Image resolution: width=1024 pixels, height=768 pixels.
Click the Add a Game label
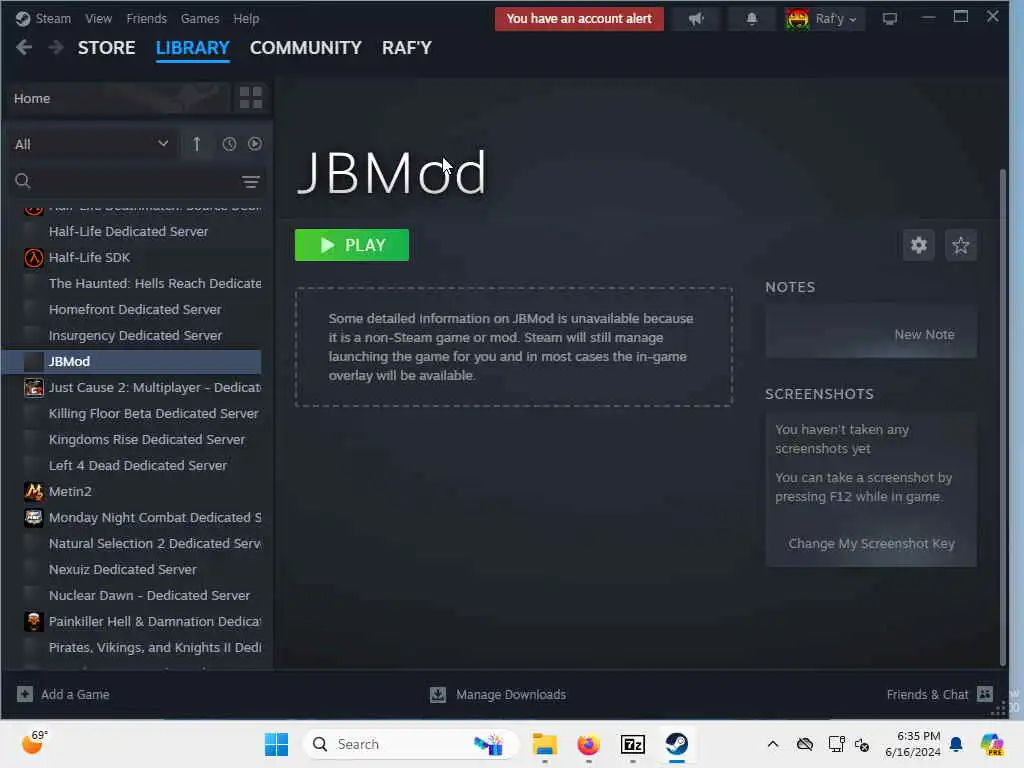(75, 694)
